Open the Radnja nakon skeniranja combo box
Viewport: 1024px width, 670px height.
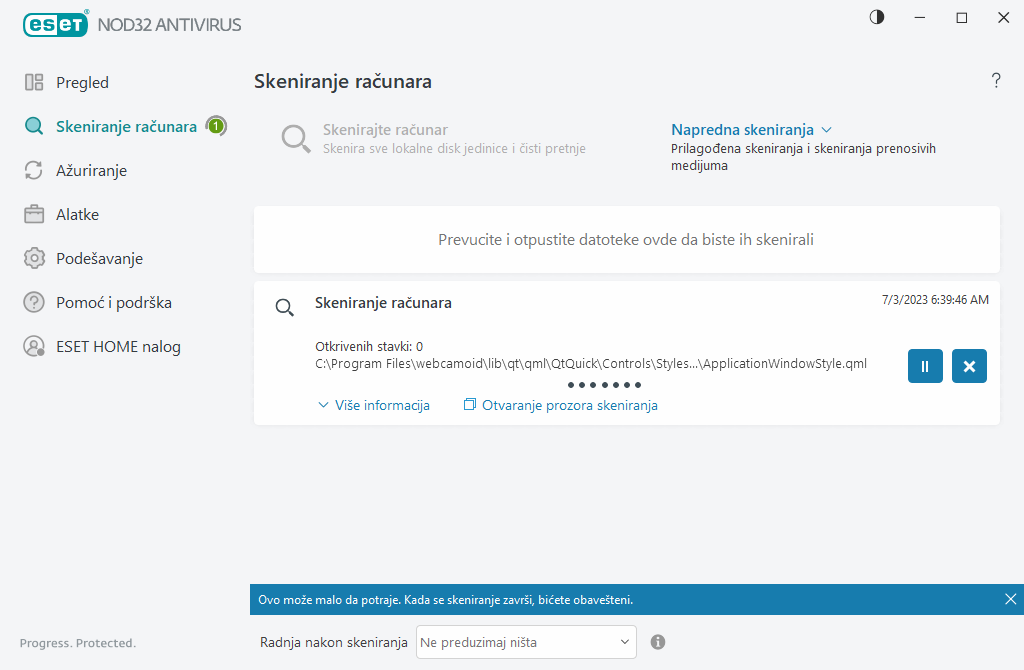click(x=526, y=642)
